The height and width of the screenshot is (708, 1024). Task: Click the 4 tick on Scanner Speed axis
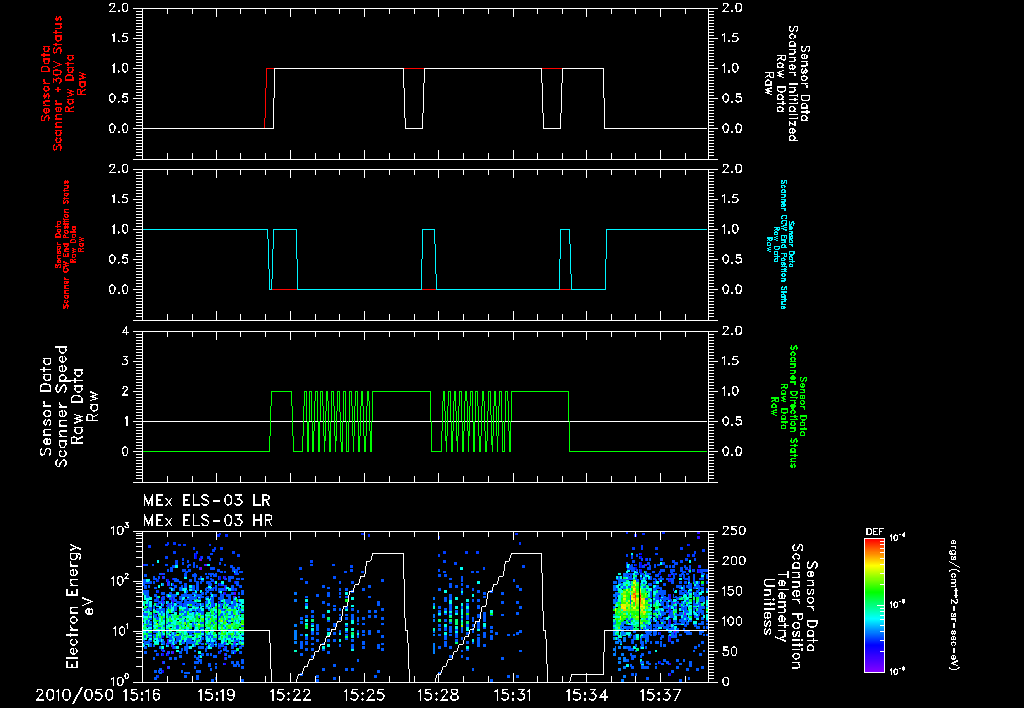125,330
